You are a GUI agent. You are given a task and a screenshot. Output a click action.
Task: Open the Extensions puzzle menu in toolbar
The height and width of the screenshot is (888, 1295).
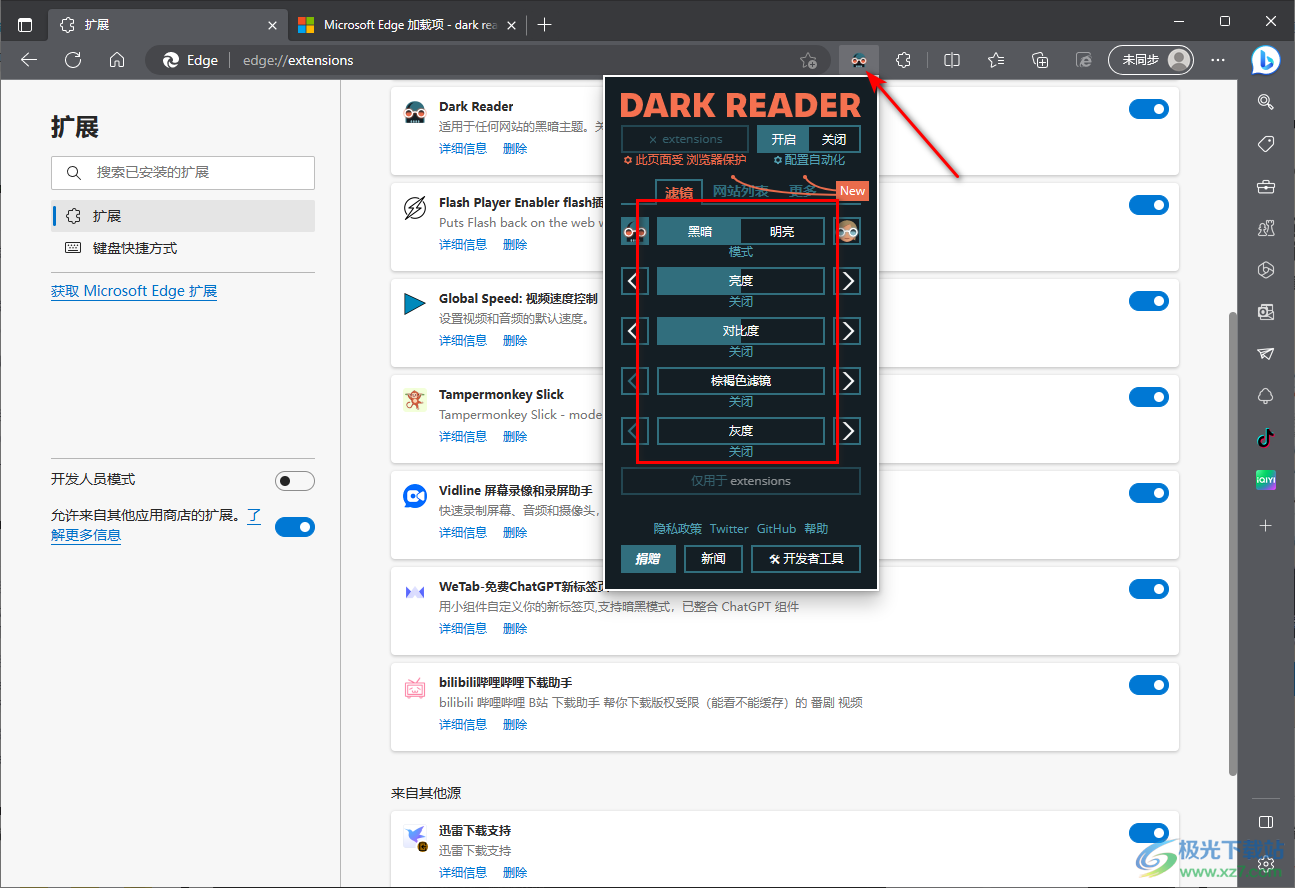click(903, 60)
